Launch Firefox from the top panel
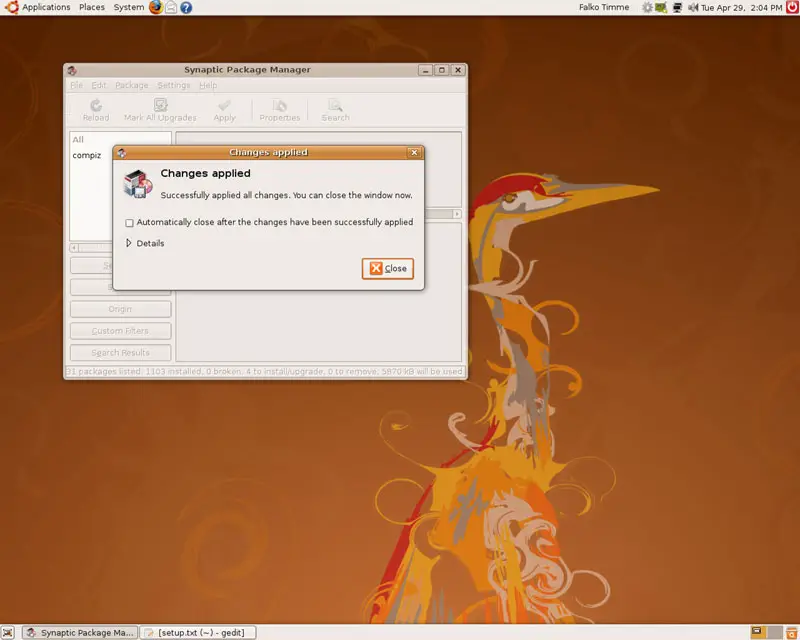The height and width of the screenshot is (640, 800). [x=155, y=7]
